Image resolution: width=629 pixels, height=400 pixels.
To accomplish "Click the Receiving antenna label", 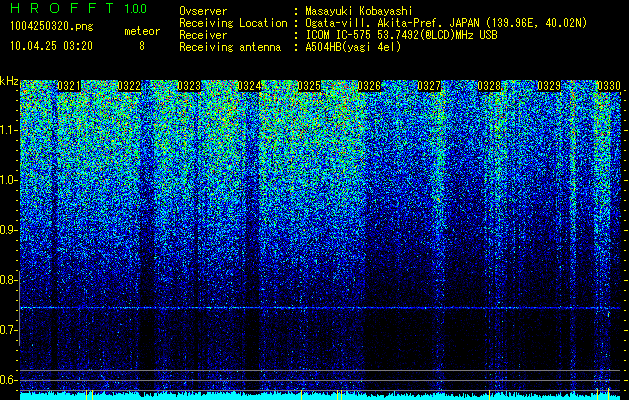I will coord(230,47).
